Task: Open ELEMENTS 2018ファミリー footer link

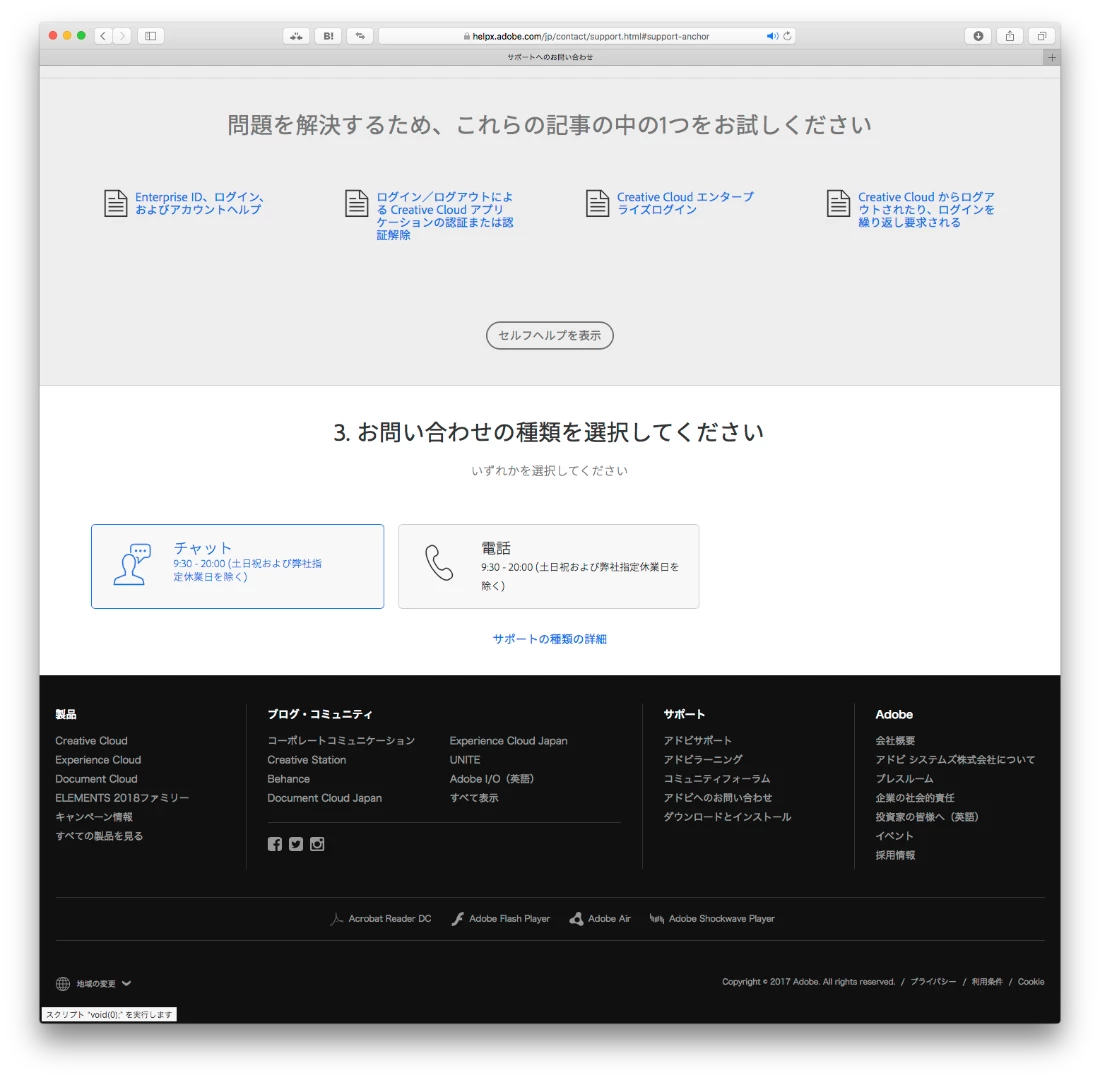Action: point(122,798)
